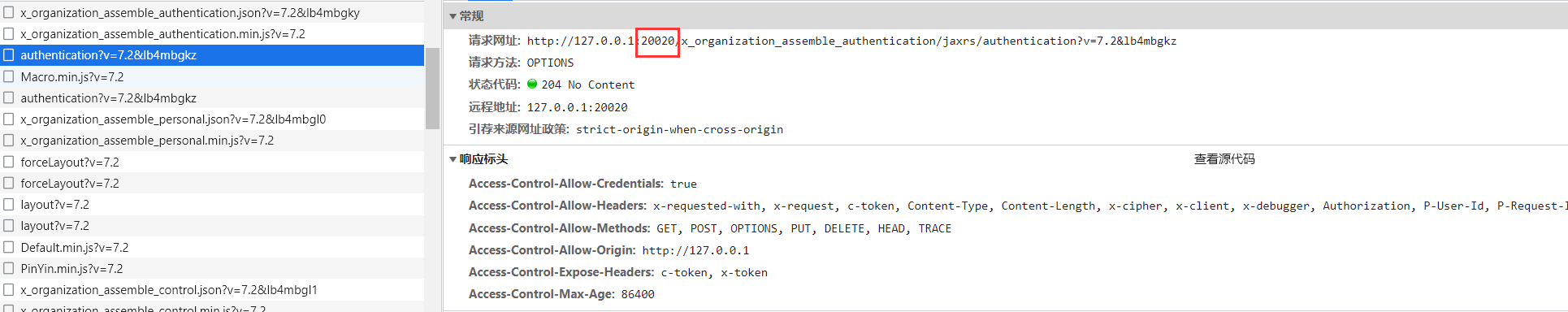The height and width of the screenshot is (312, 1568).
Task: Select the Macro.min.js?v=7.2 file icon
Action: [9, 76]
